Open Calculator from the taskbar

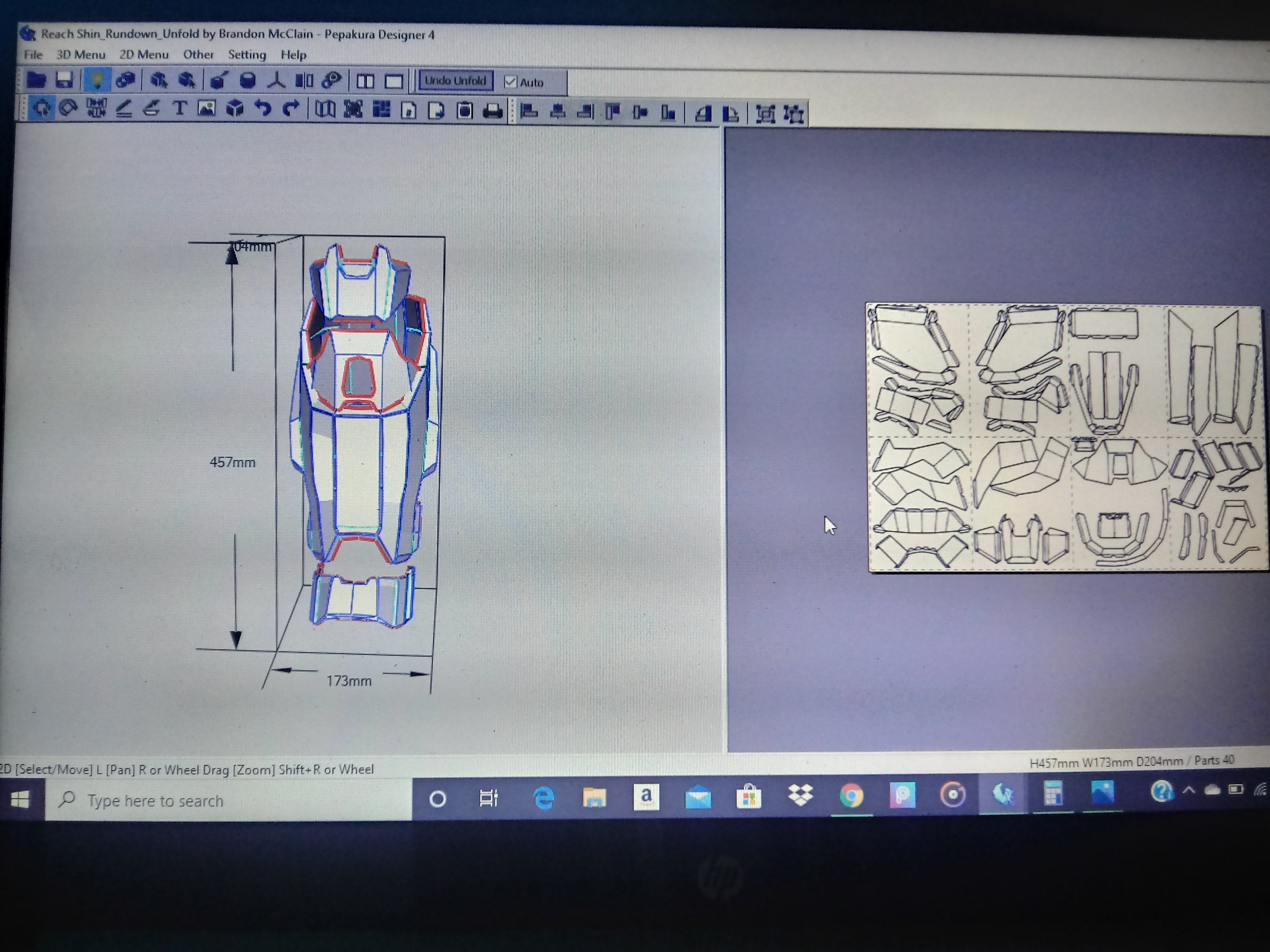point(1052,794)
